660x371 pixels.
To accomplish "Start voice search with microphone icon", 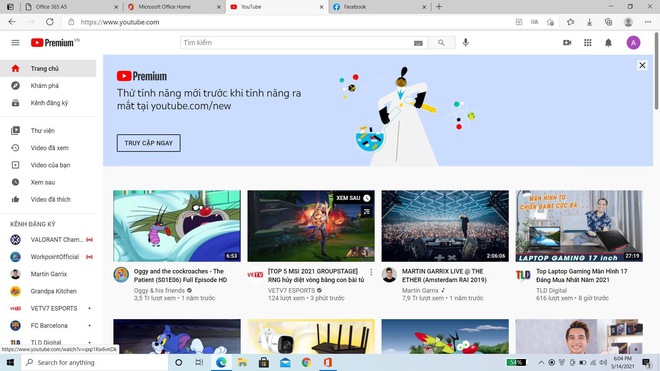I will 466,43.
